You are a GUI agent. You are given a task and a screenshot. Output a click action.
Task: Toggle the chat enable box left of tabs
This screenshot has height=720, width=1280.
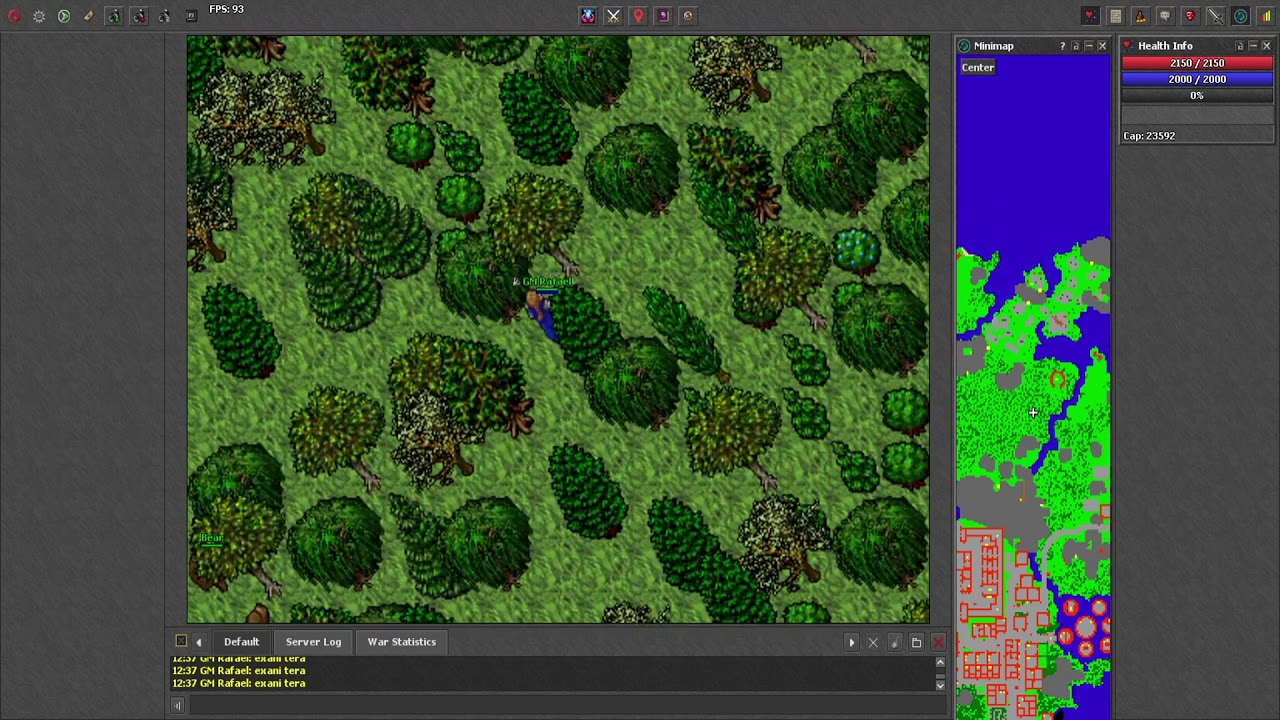tap(181, 642)
